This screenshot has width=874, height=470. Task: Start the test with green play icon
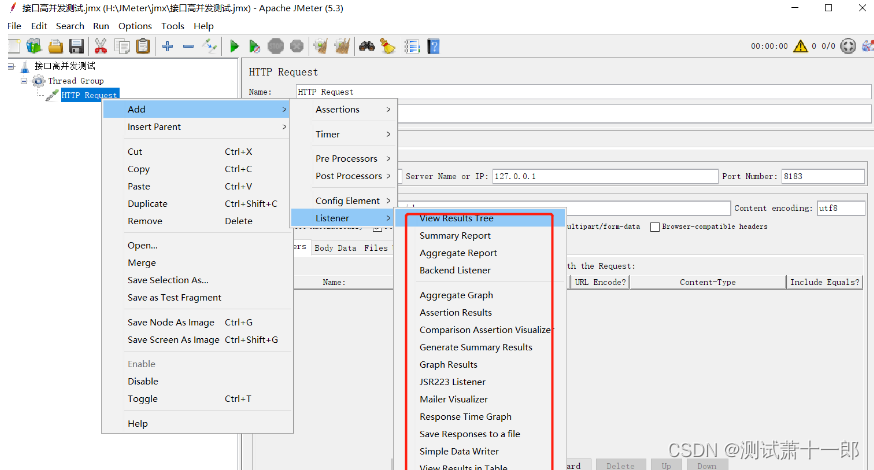point(234,46)
